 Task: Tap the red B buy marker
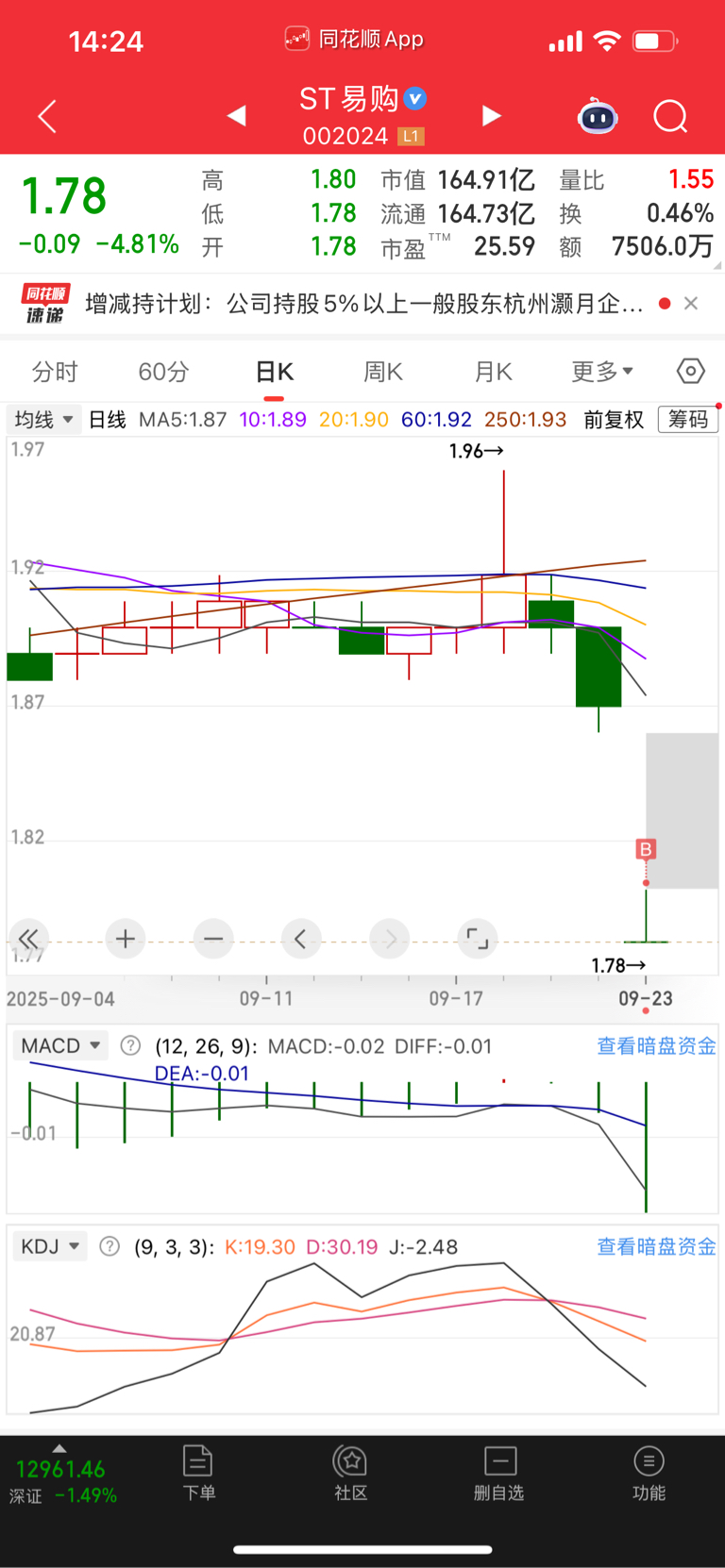(x=646, y=849)
